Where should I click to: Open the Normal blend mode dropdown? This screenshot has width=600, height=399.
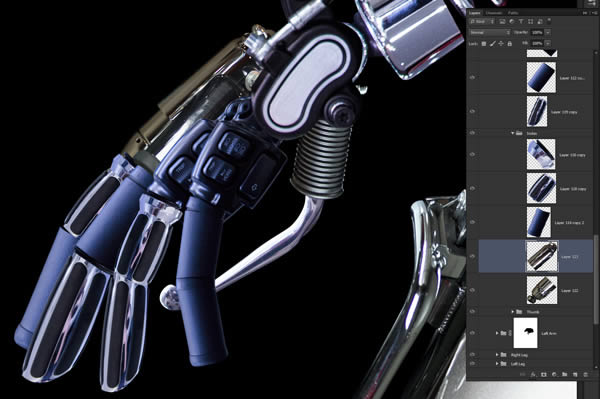tap(490, 33)
